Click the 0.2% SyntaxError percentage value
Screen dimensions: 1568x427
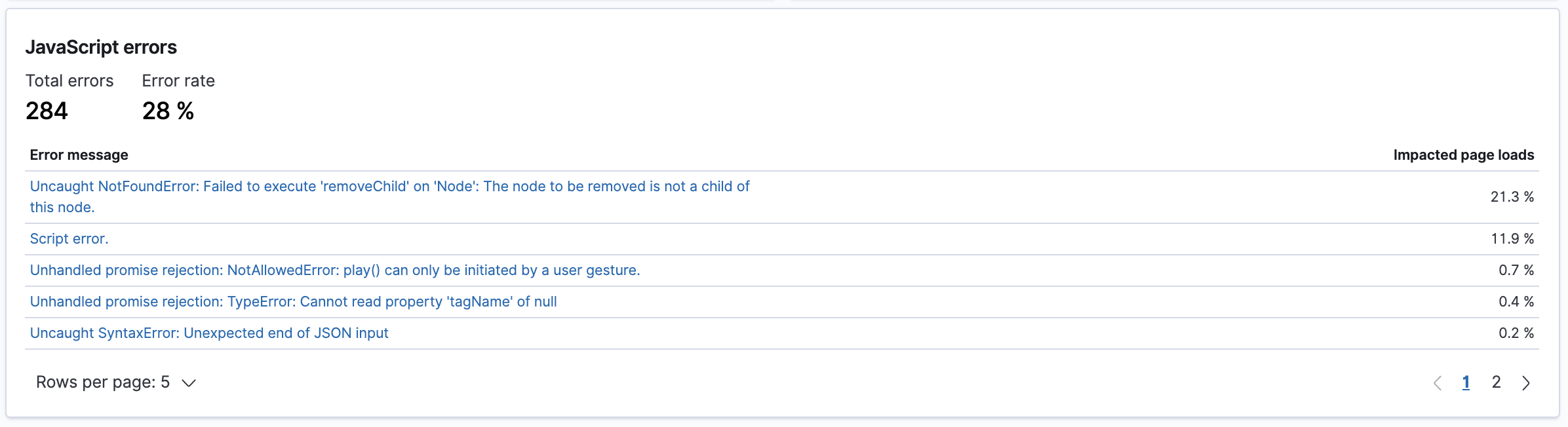[1518, 333]
